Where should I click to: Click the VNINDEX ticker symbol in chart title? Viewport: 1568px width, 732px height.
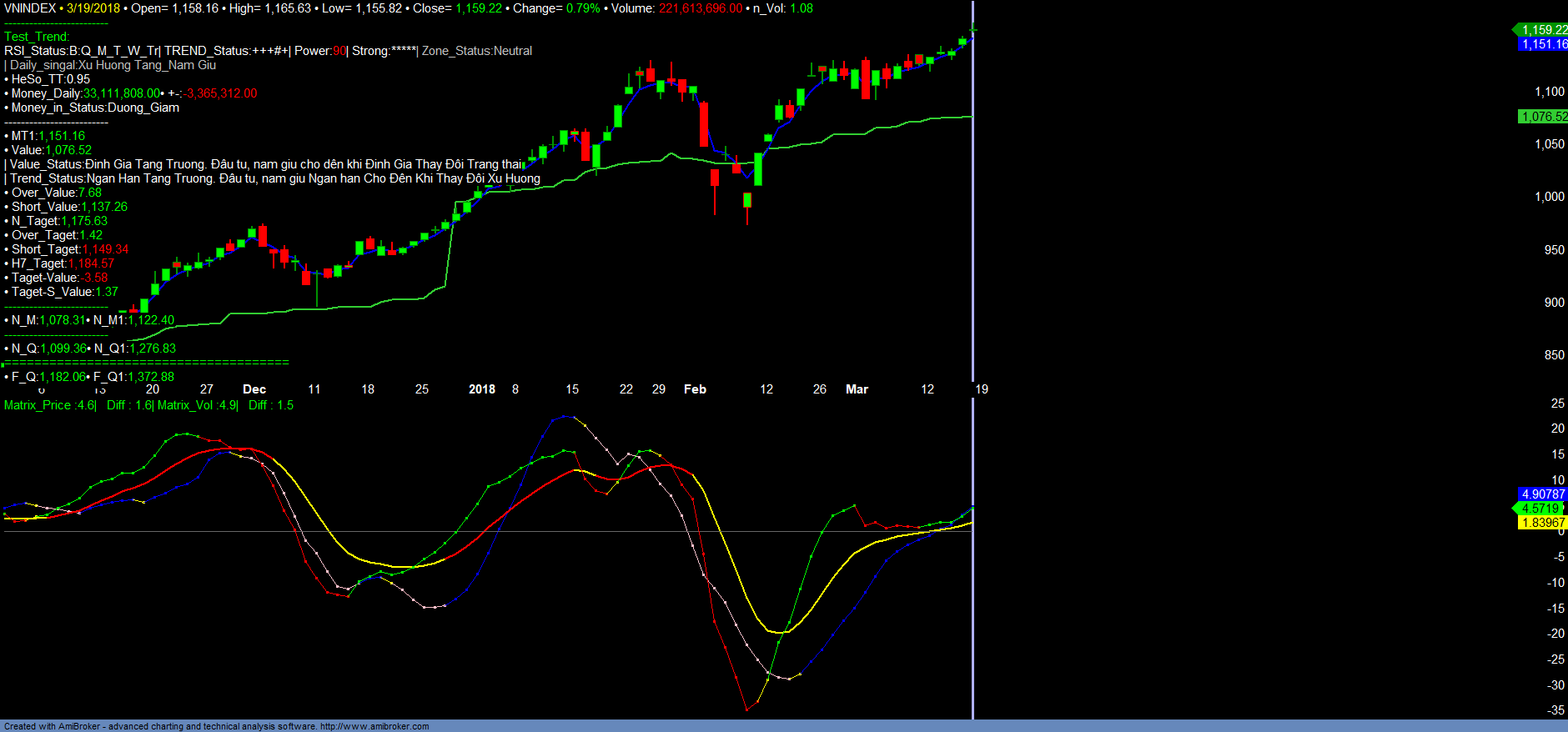coord(30,8)
